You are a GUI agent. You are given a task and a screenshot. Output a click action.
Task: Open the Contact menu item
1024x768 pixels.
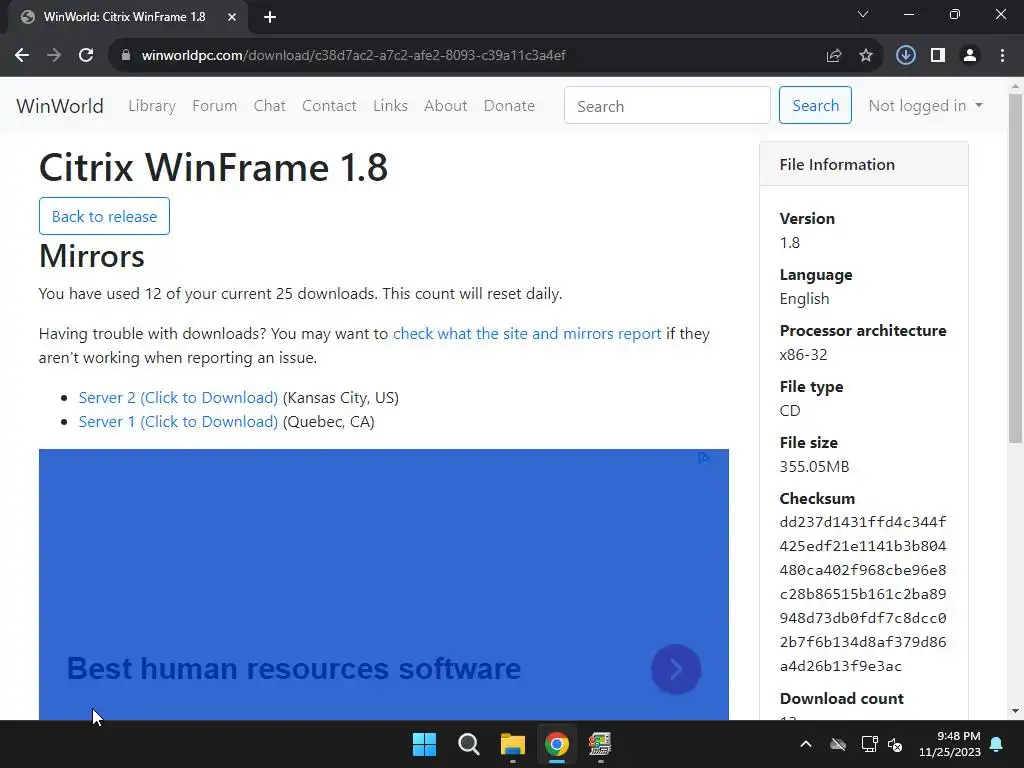tap(329, 106)
